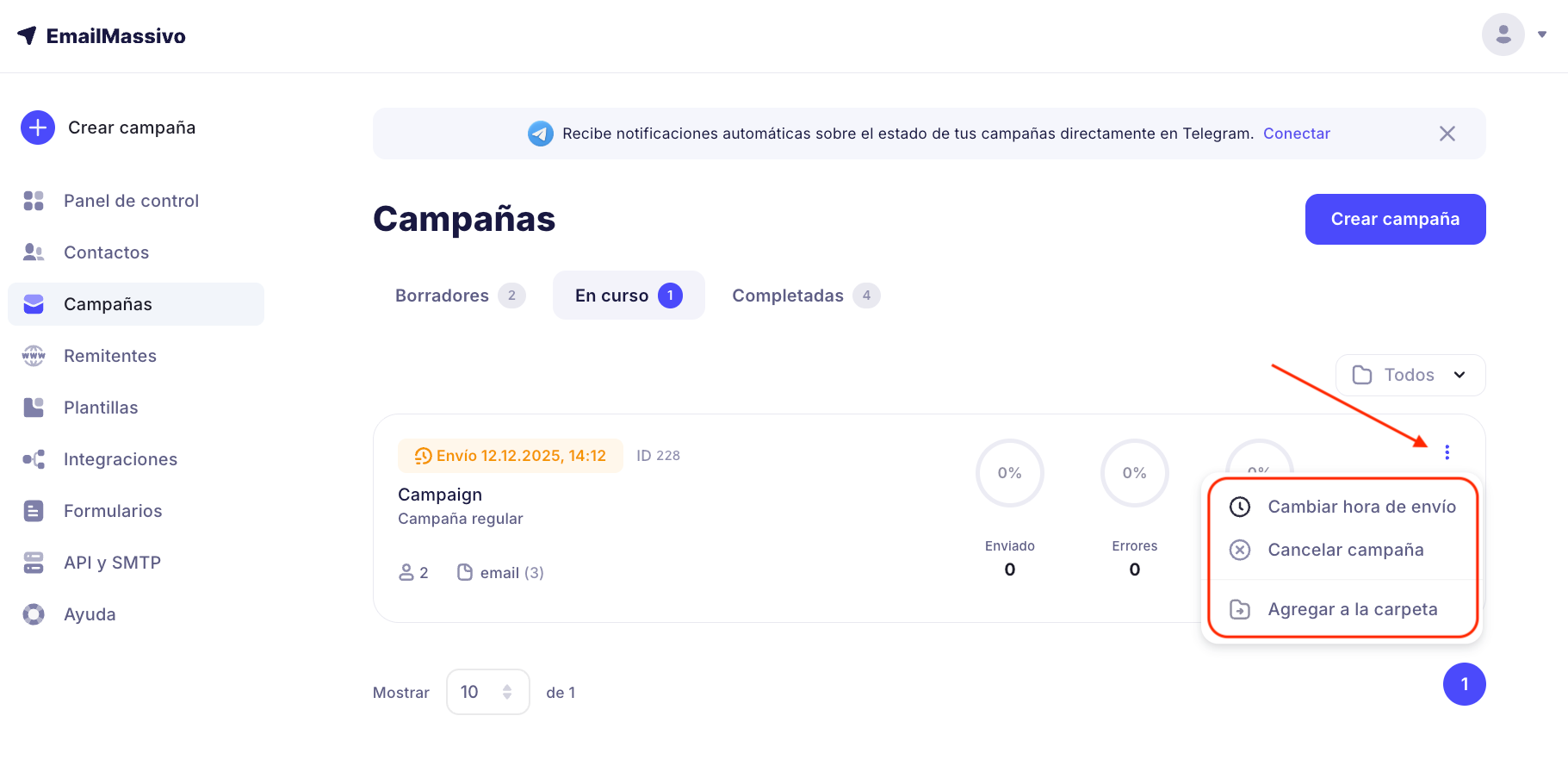The width and height of the screenshot is (1568, 772).
Task: Open the Ayuda help section
Action: point(90,614)
